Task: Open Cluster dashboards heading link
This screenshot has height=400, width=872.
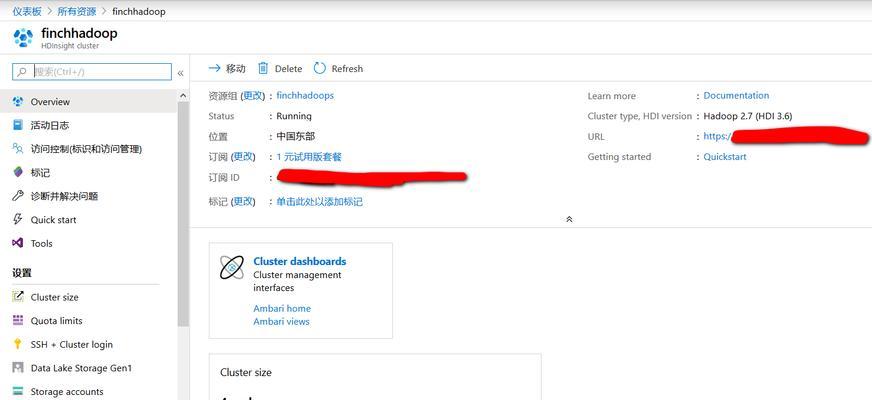Action: tap(299, 261)
